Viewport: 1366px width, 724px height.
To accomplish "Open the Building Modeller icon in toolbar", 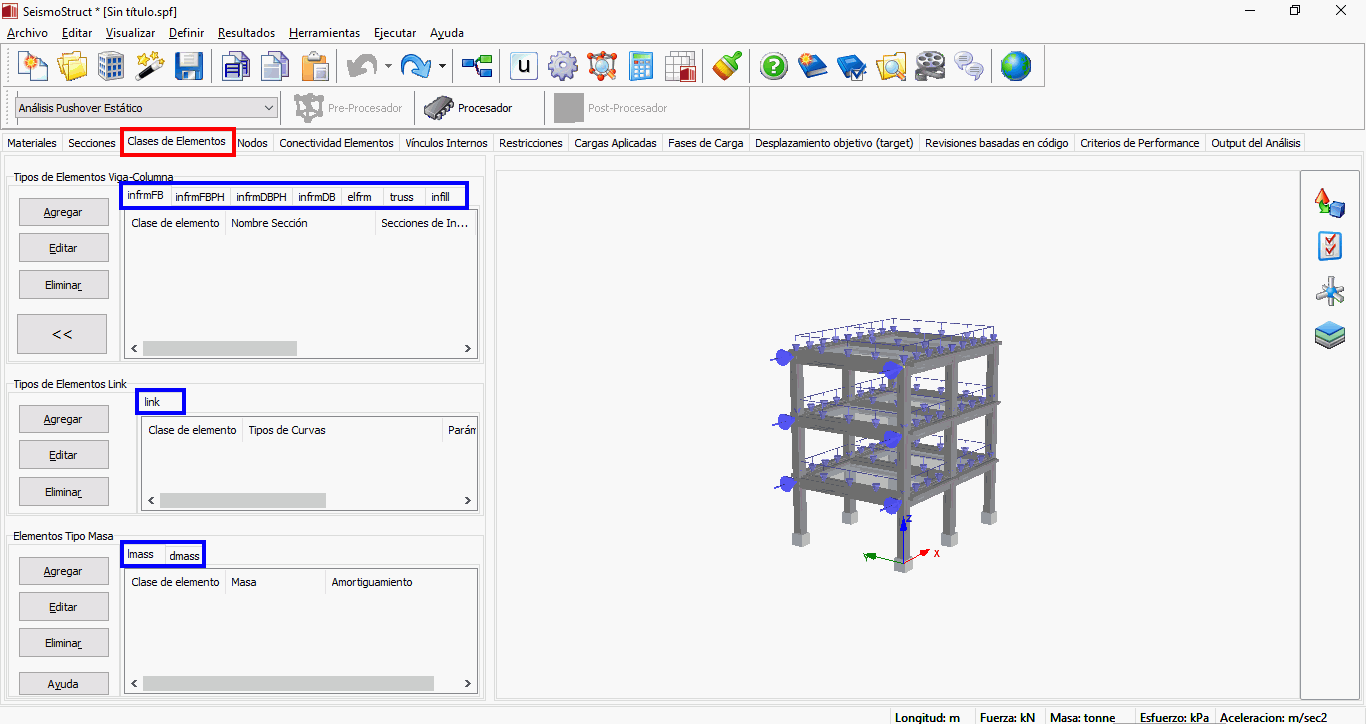I will click(x=111, y=67).
